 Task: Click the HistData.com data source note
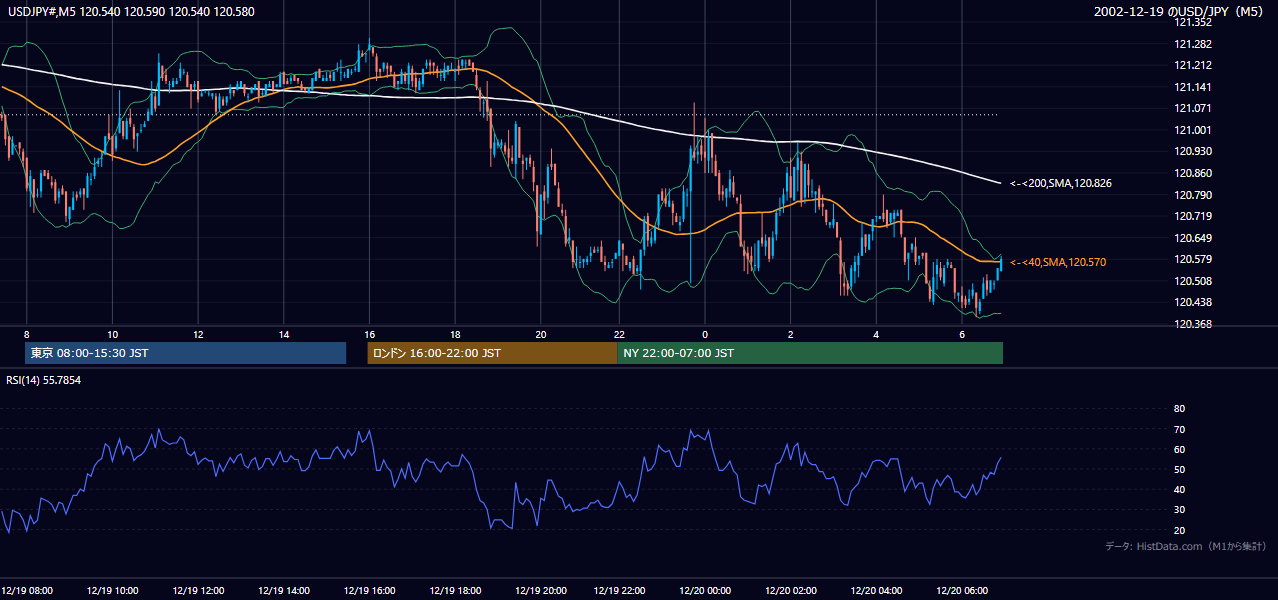(x=1186, y=546)
